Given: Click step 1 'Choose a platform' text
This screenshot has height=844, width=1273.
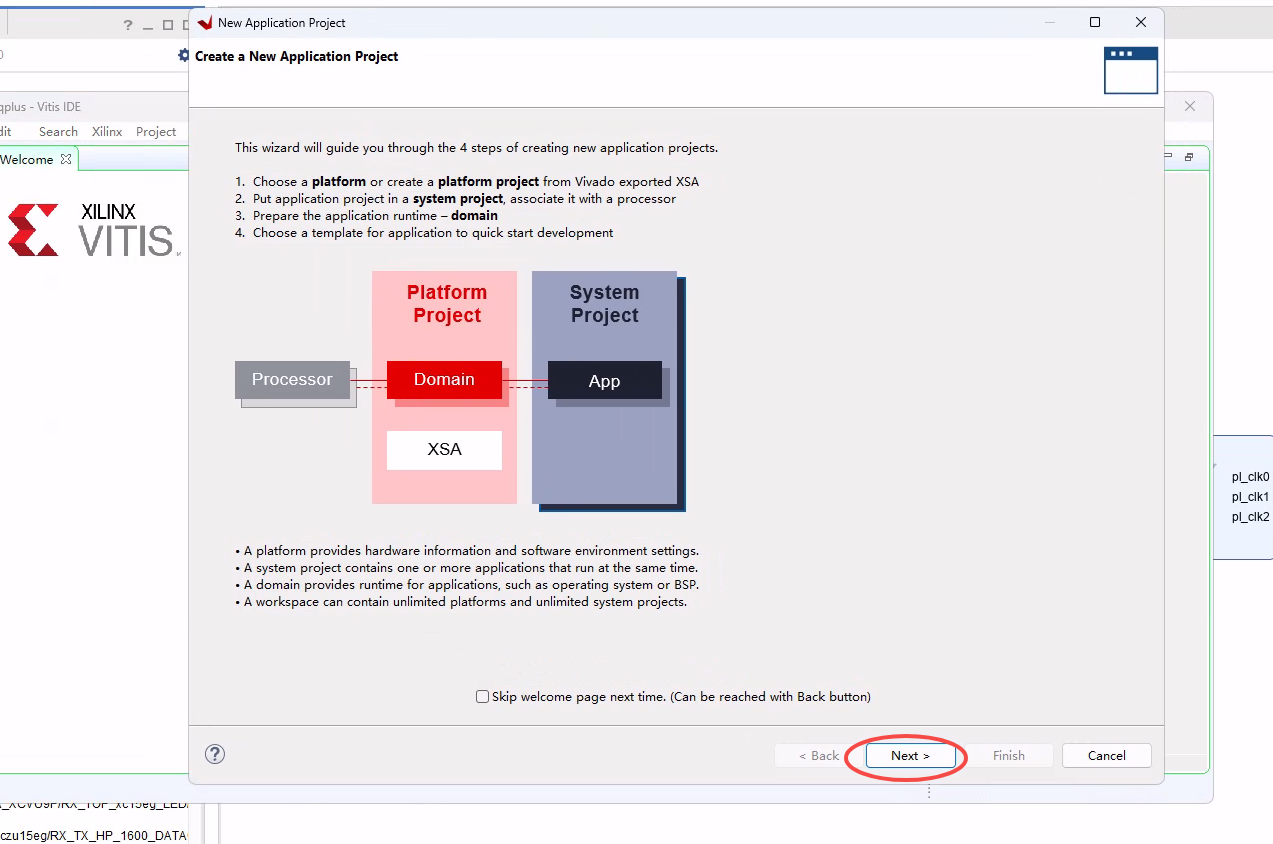Looking at the screenshot, I should 476,182.
